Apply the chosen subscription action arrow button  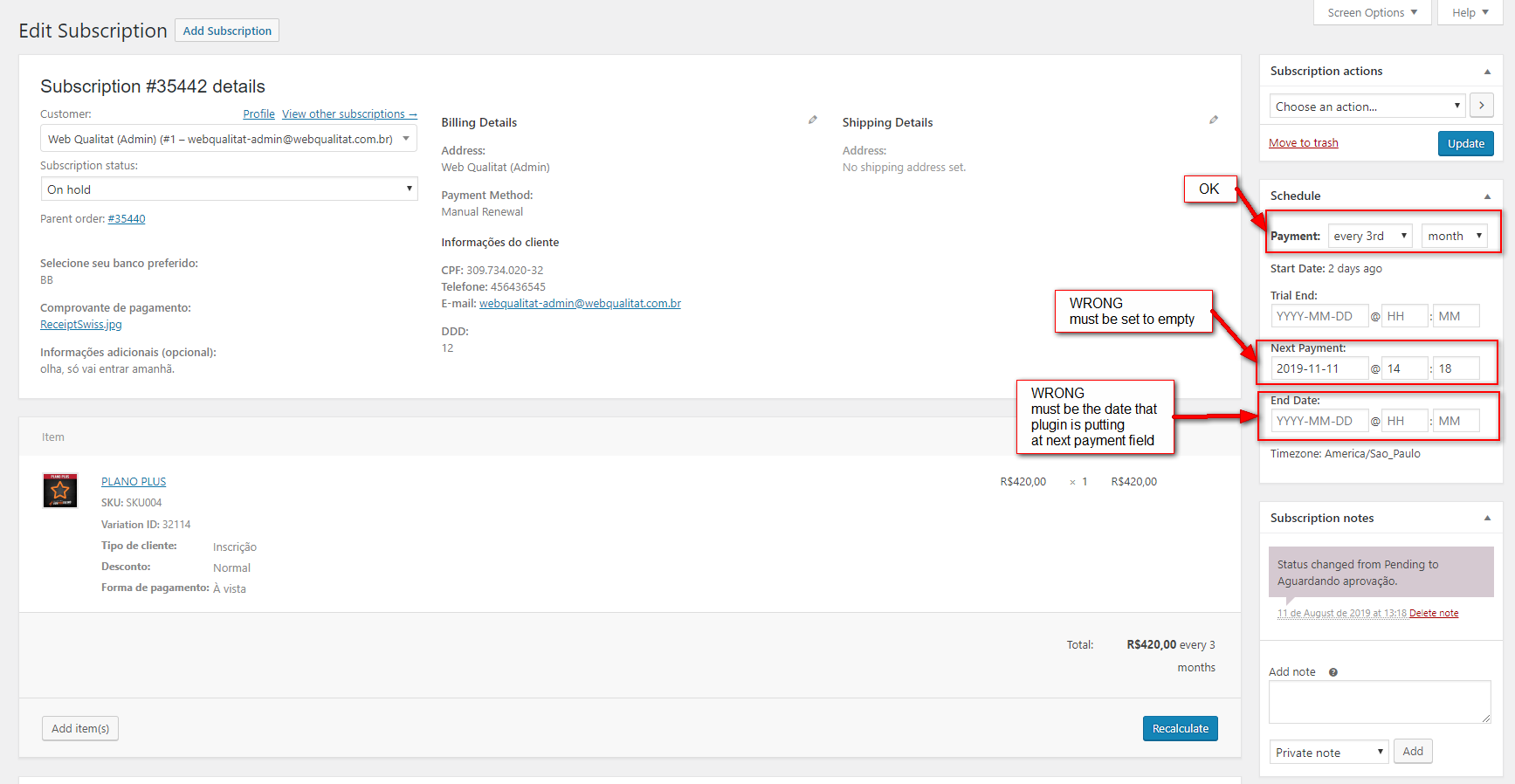[x=1482, y=106]
